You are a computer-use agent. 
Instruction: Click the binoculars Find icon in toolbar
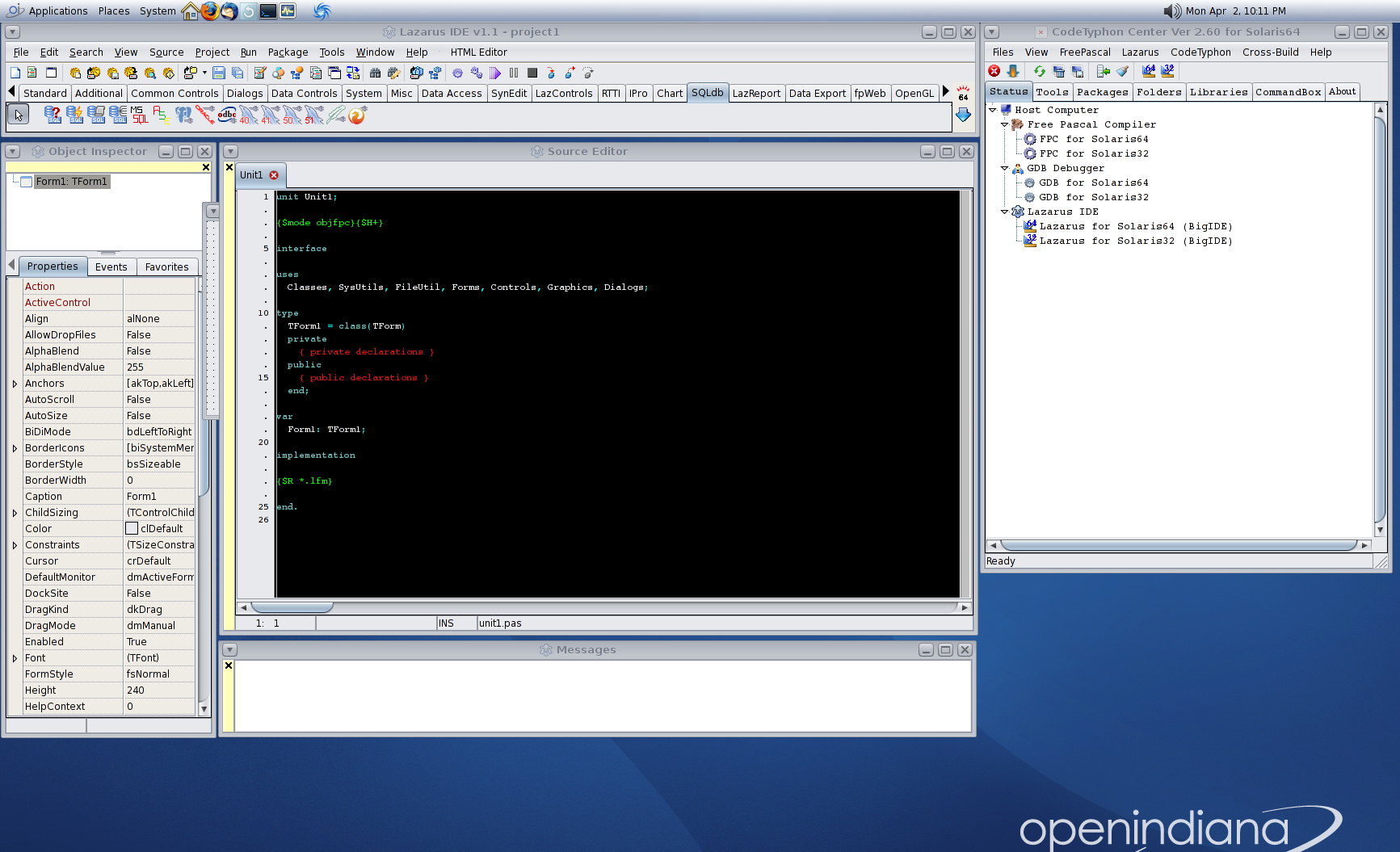[375, 73]
